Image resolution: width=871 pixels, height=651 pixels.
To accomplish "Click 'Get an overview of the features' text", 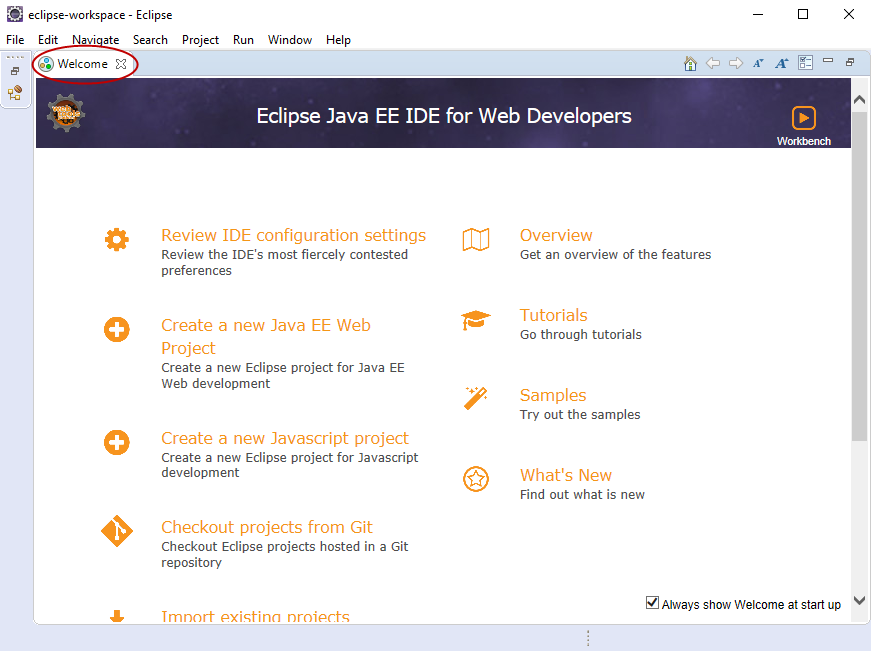I will click(x=615, y=254).
